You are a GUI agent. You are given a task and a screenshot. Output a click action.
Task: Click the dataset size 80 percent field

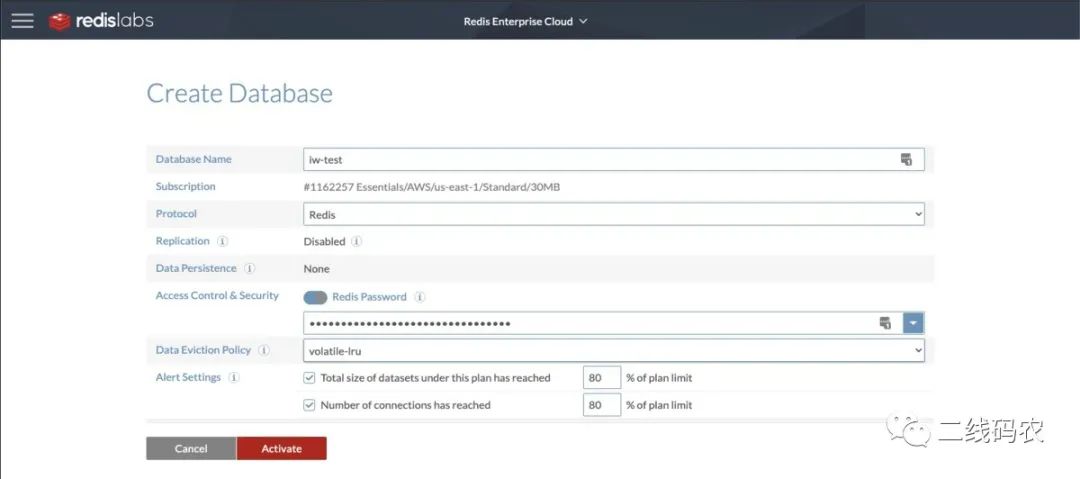click(602, 378)
